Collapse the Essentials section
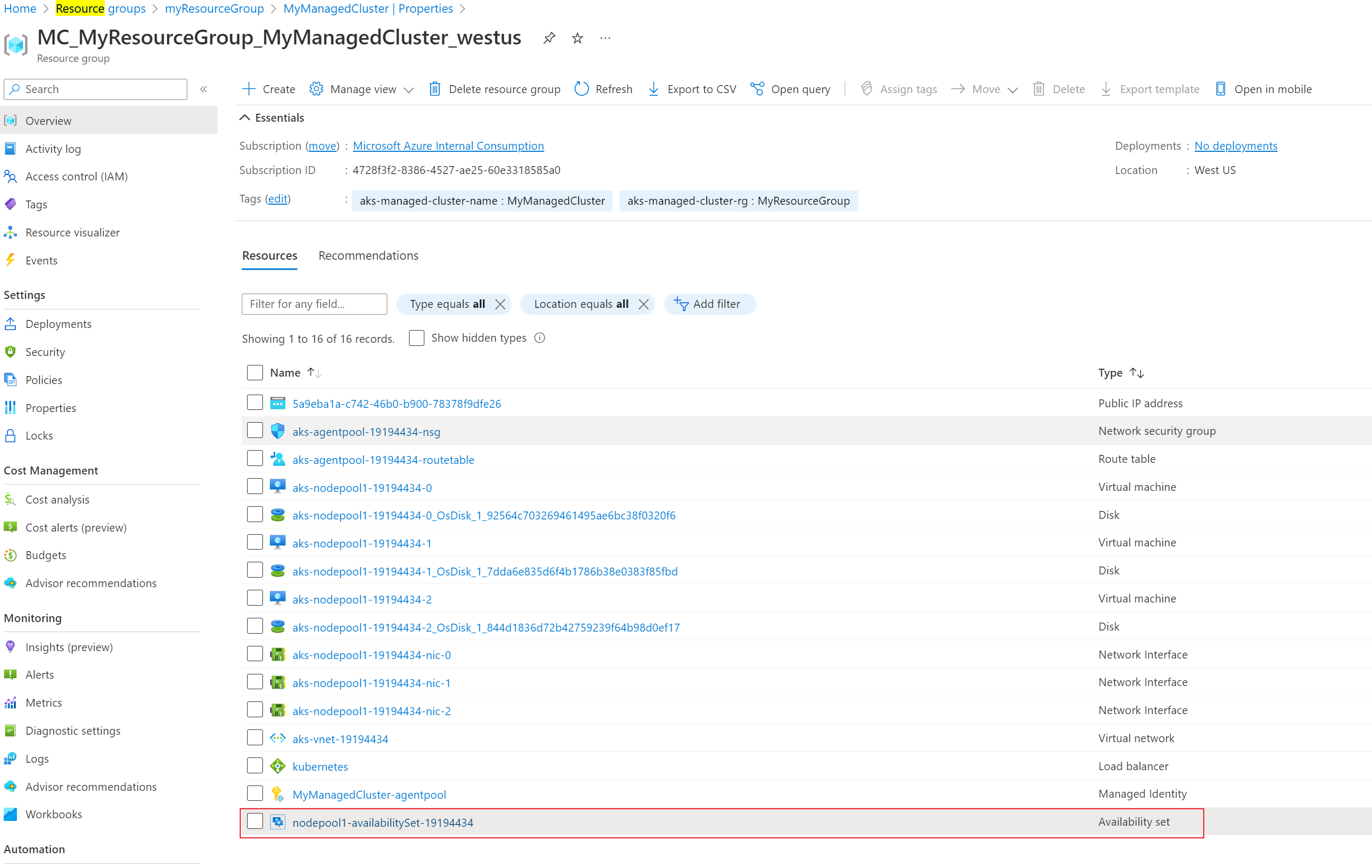Viewport: 1372px width, 868px height. 272,117
